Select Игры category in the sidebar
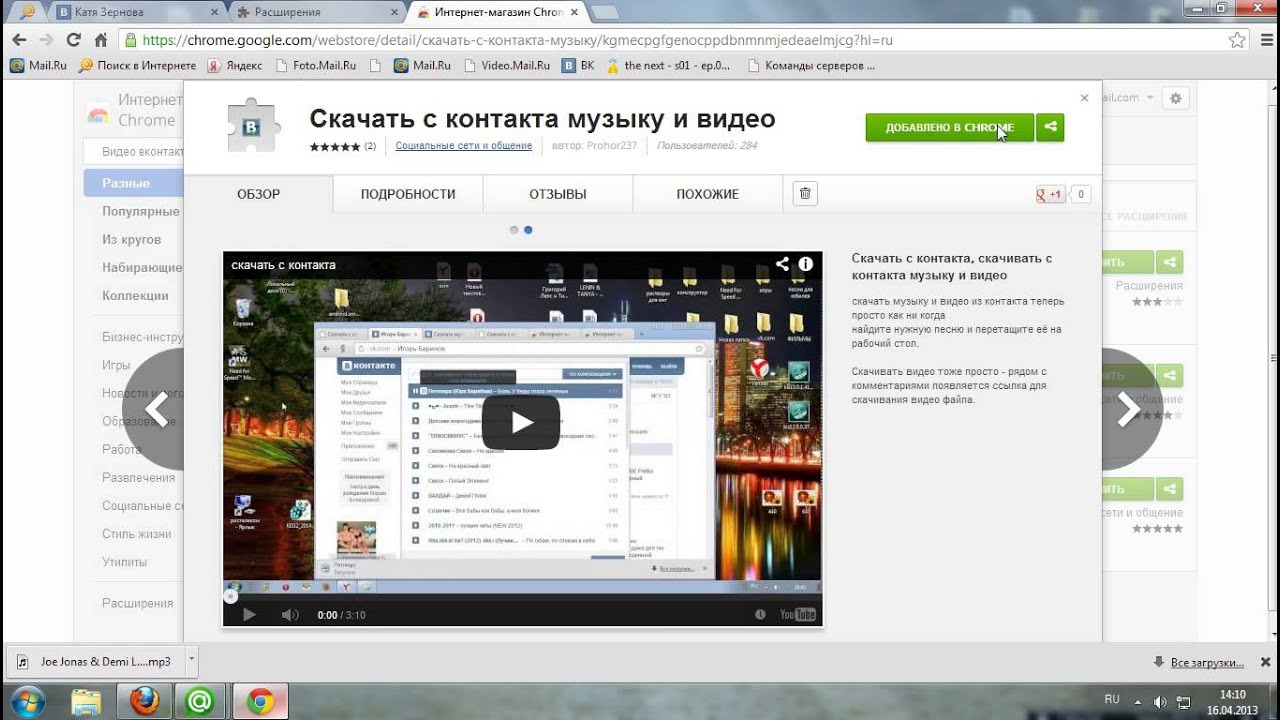Screen dimensions: 1280x720 116,365
